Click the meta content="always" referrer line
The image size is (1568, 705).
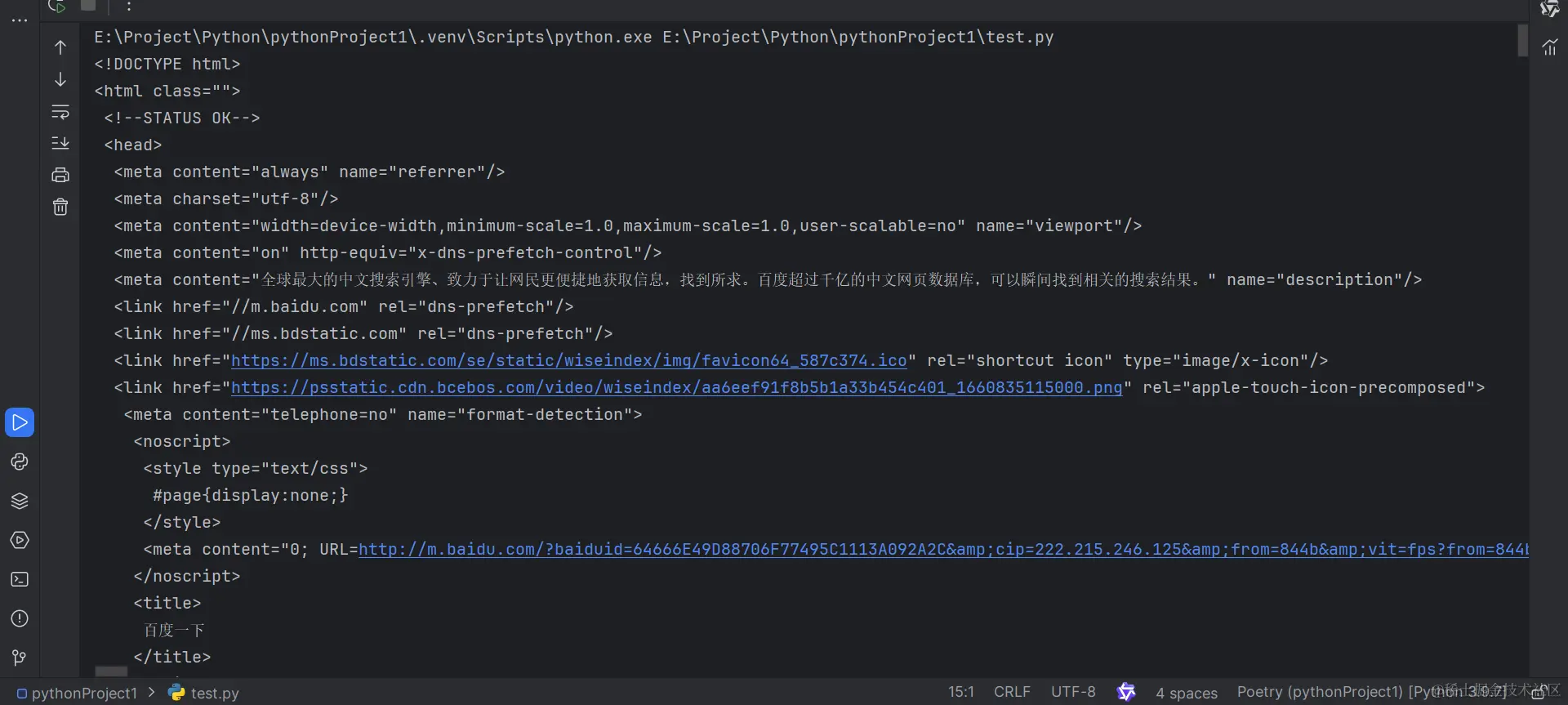coord(310,172)
